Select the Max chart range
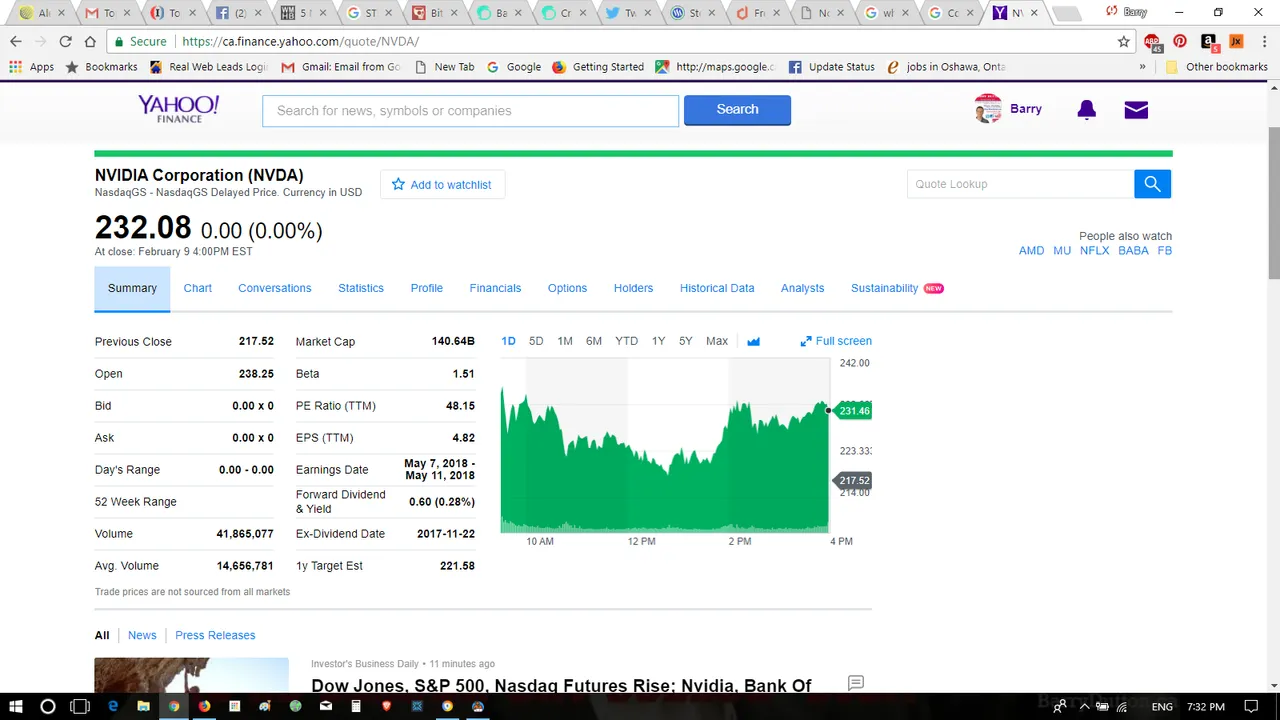 (717, 341)
